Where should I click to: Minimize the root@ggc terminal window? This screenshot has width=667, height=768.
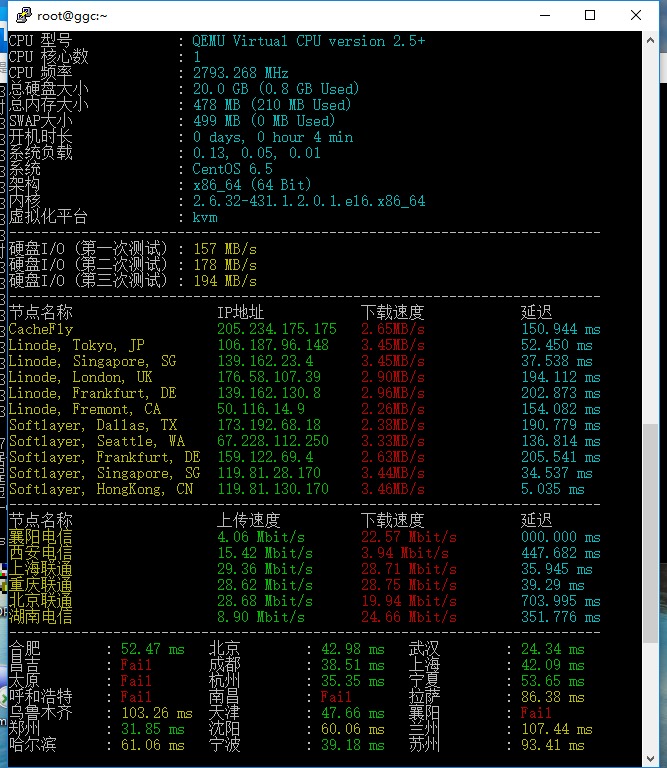coord(545,15)
